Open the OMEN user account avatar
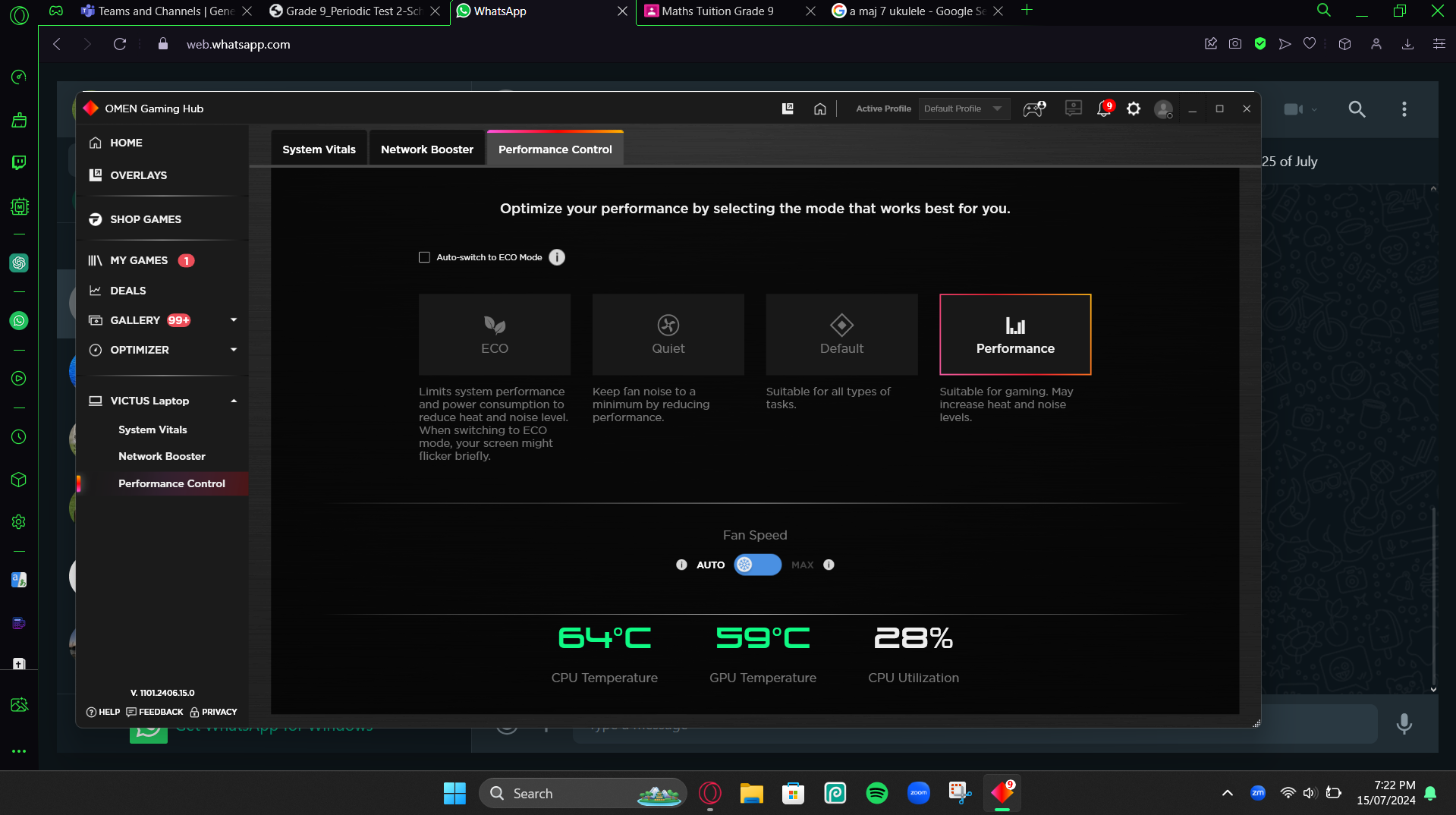This screenshot has width=1456, height=815. (1163, 109)
